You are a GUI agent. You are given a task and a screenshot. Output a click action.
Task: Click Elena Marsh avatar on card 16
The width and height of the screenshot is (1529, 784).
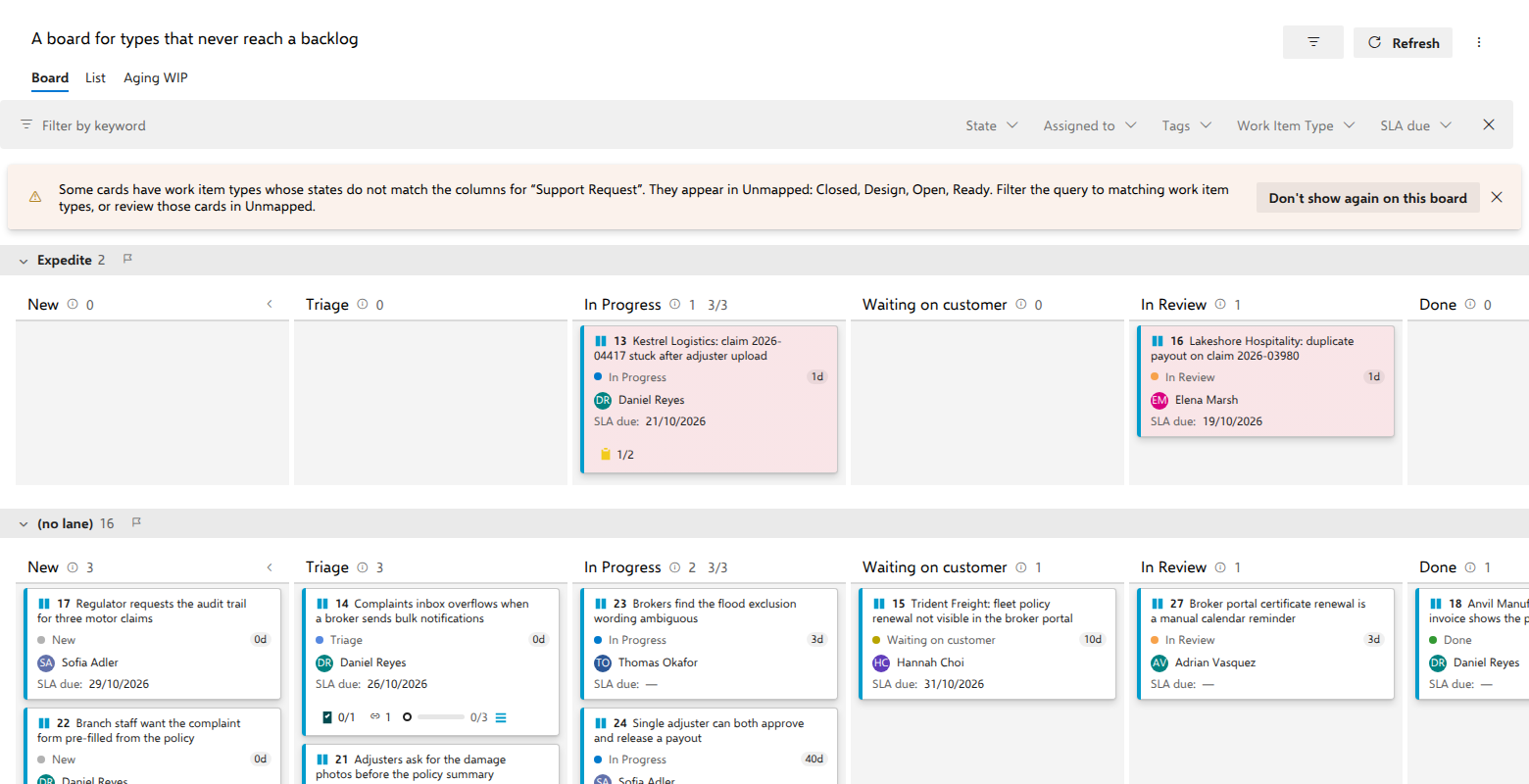coord(1159,400)
